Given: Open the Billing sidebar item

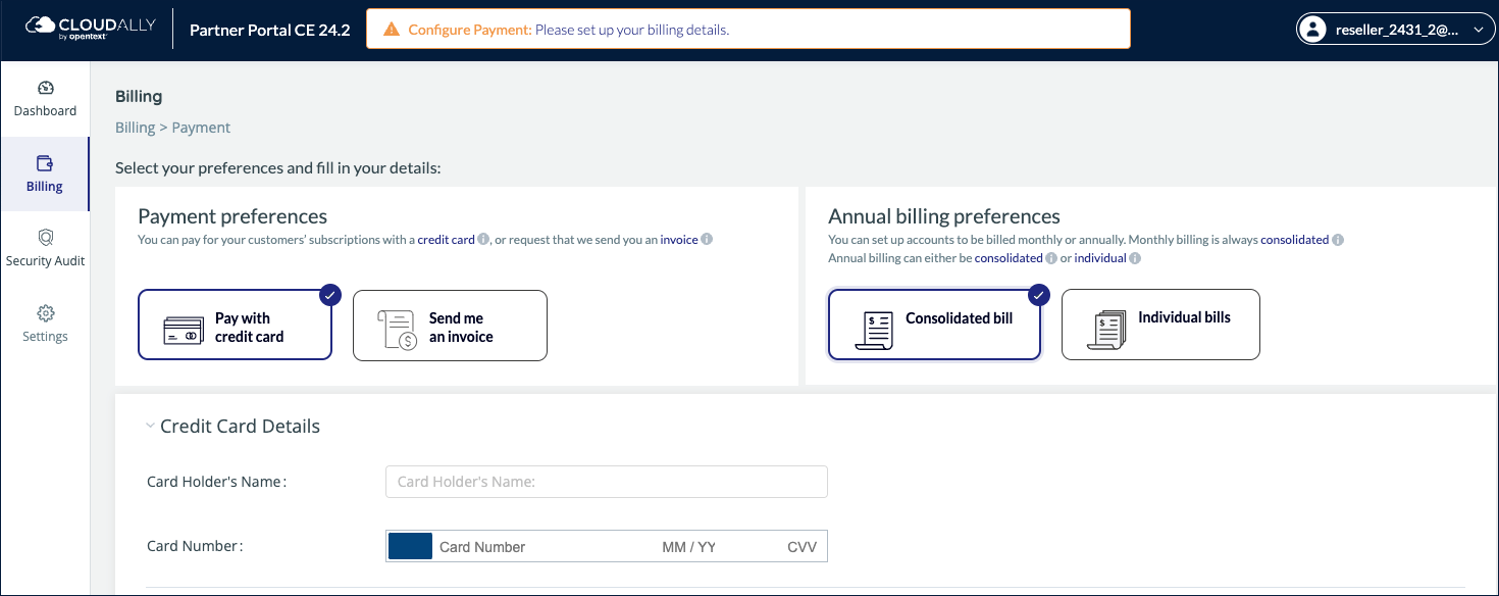Looking at the screenshot, I should click(45, 174).
